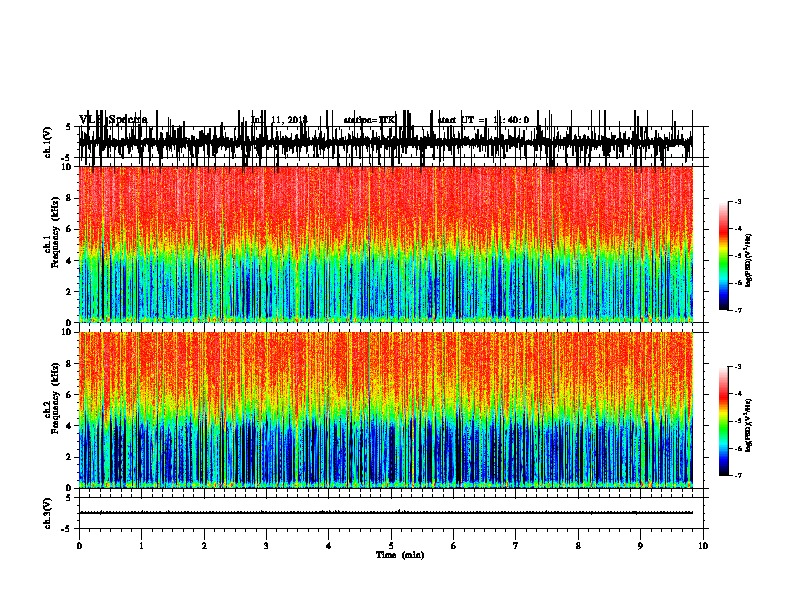
Task: Click the '3' minute tick label
Action: click(266, 546)
